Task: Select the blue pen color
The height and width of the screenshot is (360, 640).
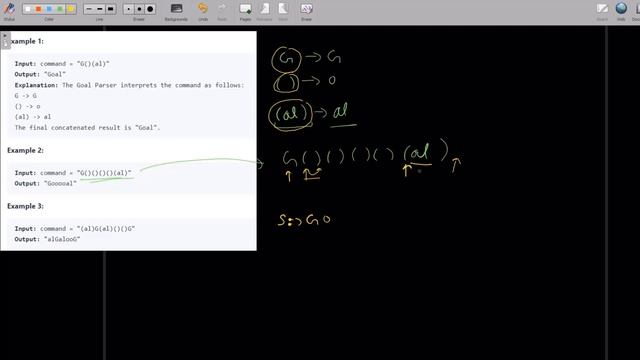Action: pos(49,9)
